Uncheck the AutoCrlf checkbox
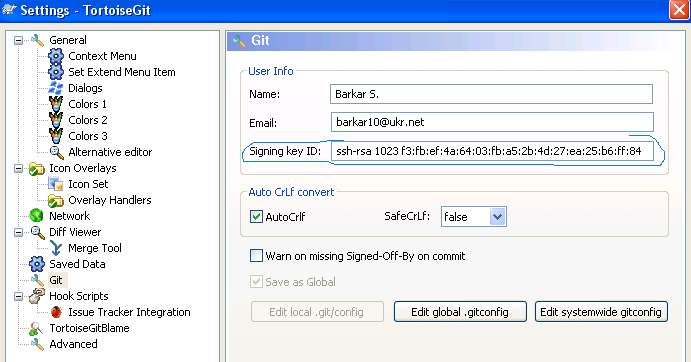 coord(256,216)
